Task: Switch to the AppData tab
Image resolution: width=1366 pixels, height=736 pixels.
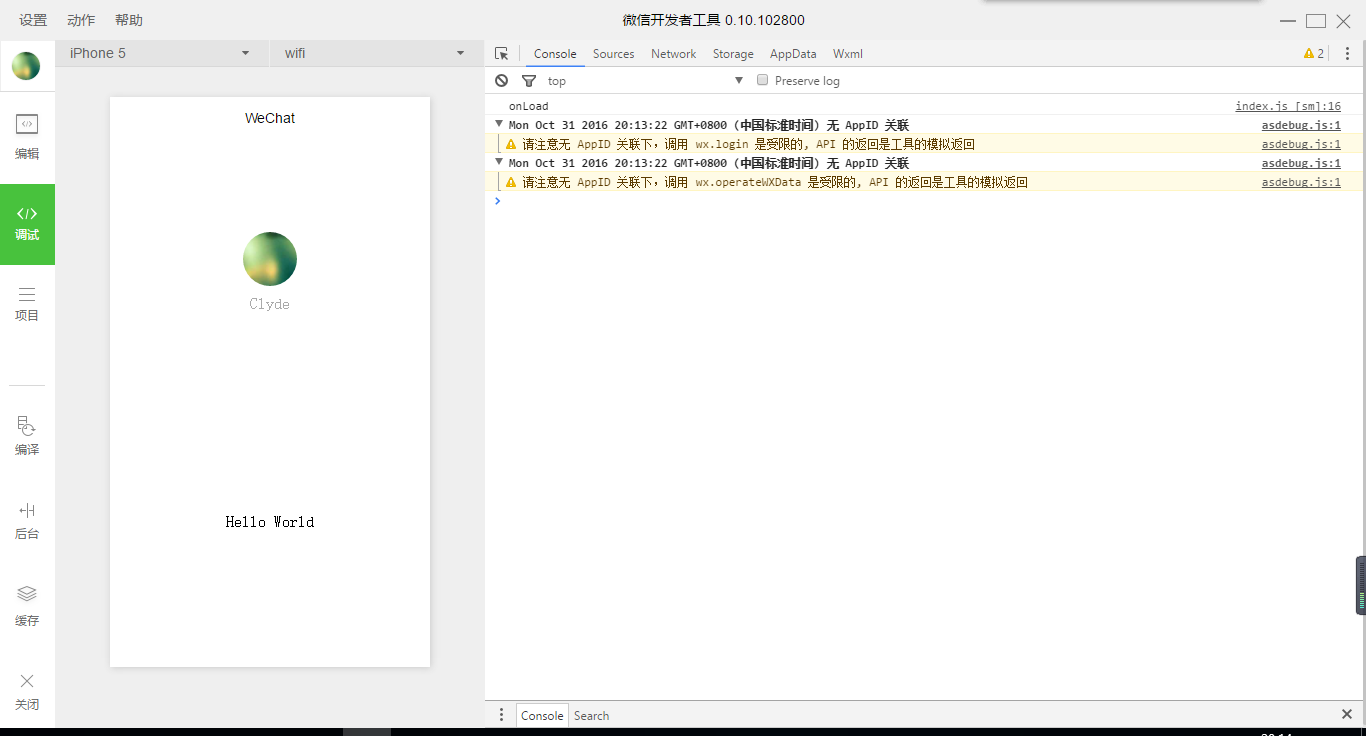Action: pos(793,54)
